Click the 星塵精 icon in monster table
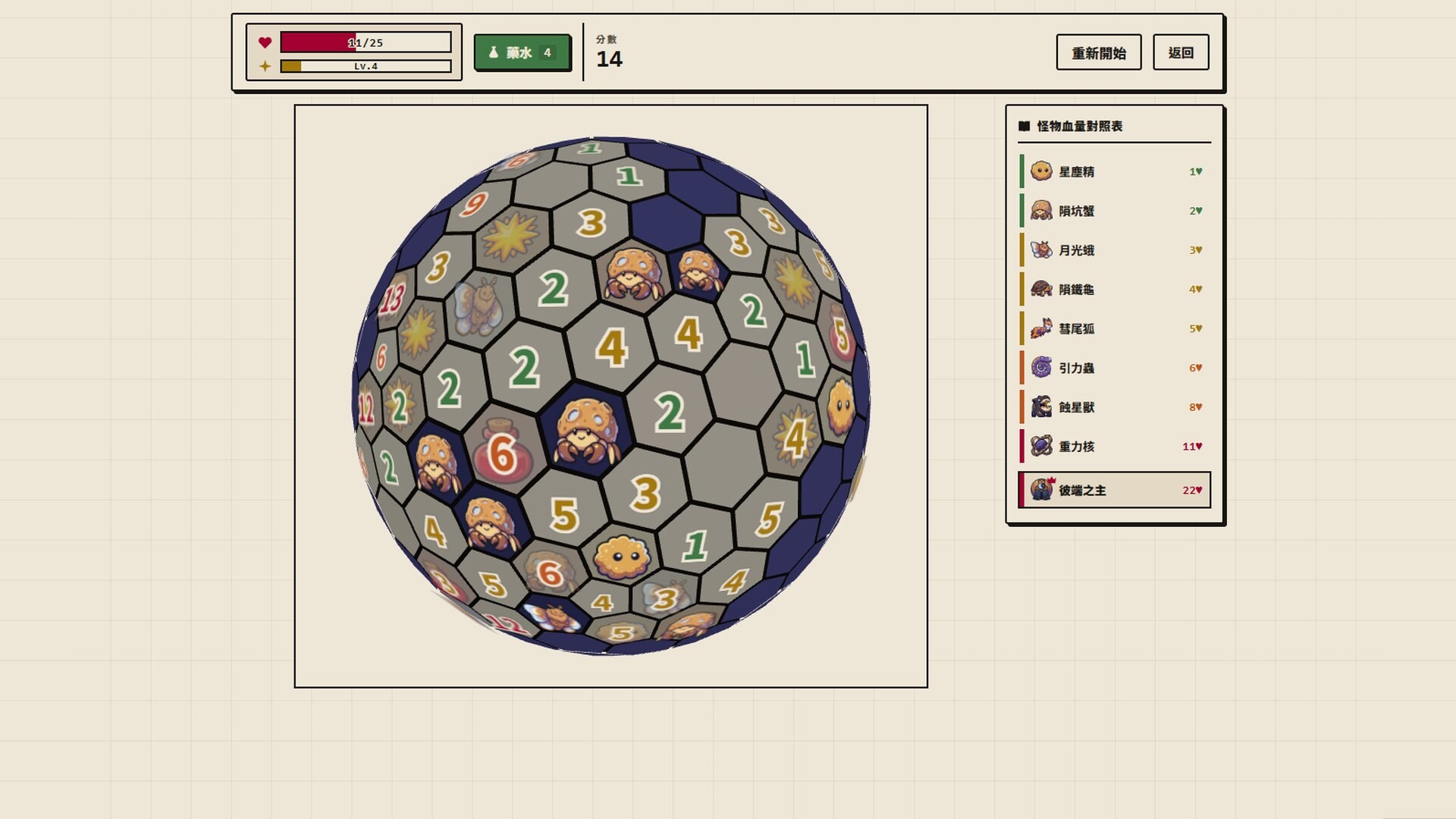The image size is (1456, 819). [x=1041, y=171]
